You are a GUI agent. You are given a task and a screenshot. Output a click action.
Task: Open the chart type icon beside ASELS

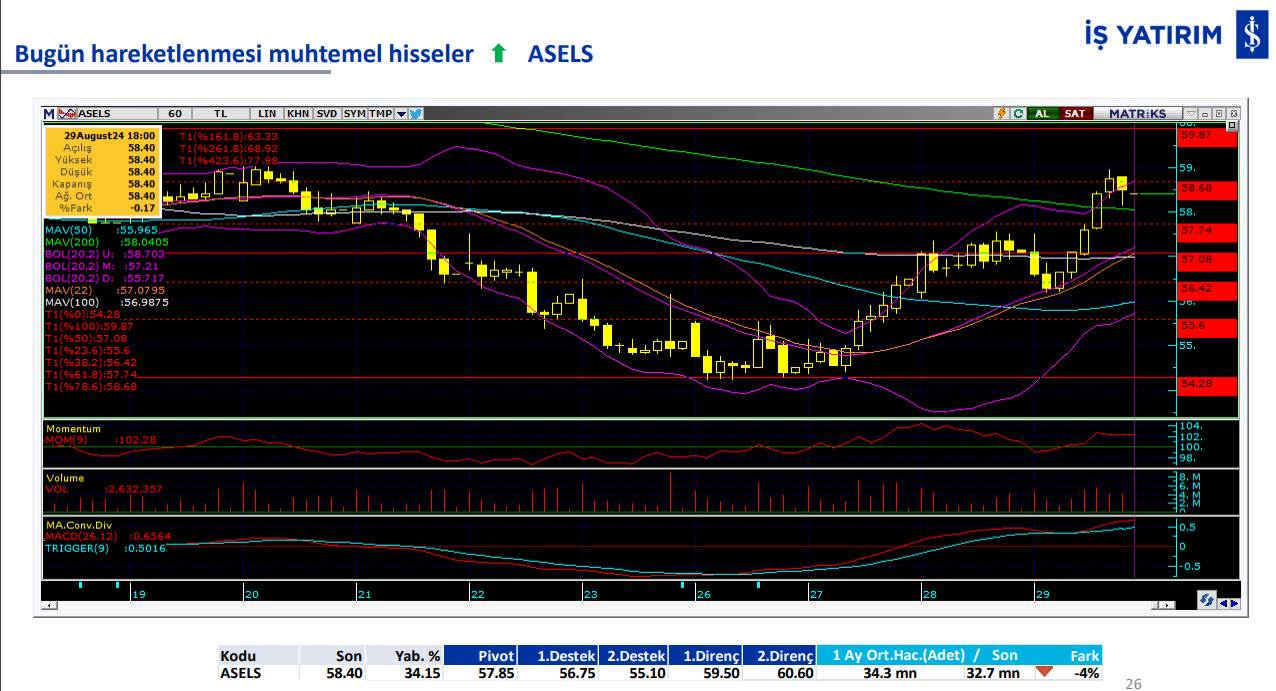[x=67, y=114]
